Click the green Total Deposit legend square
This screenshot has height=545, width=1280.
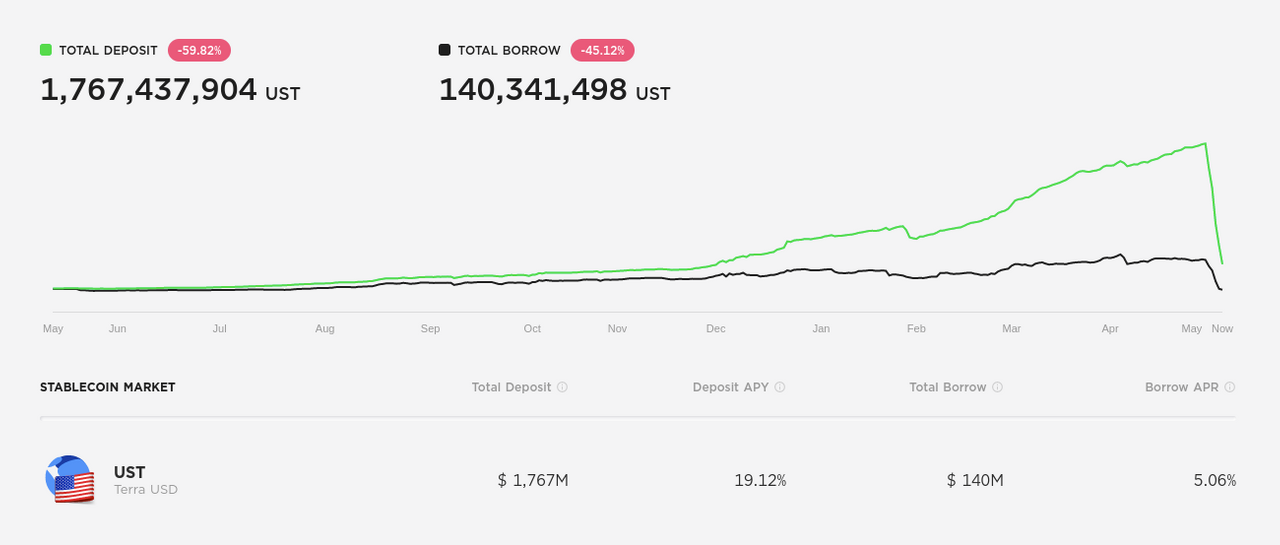coord(46,50)
